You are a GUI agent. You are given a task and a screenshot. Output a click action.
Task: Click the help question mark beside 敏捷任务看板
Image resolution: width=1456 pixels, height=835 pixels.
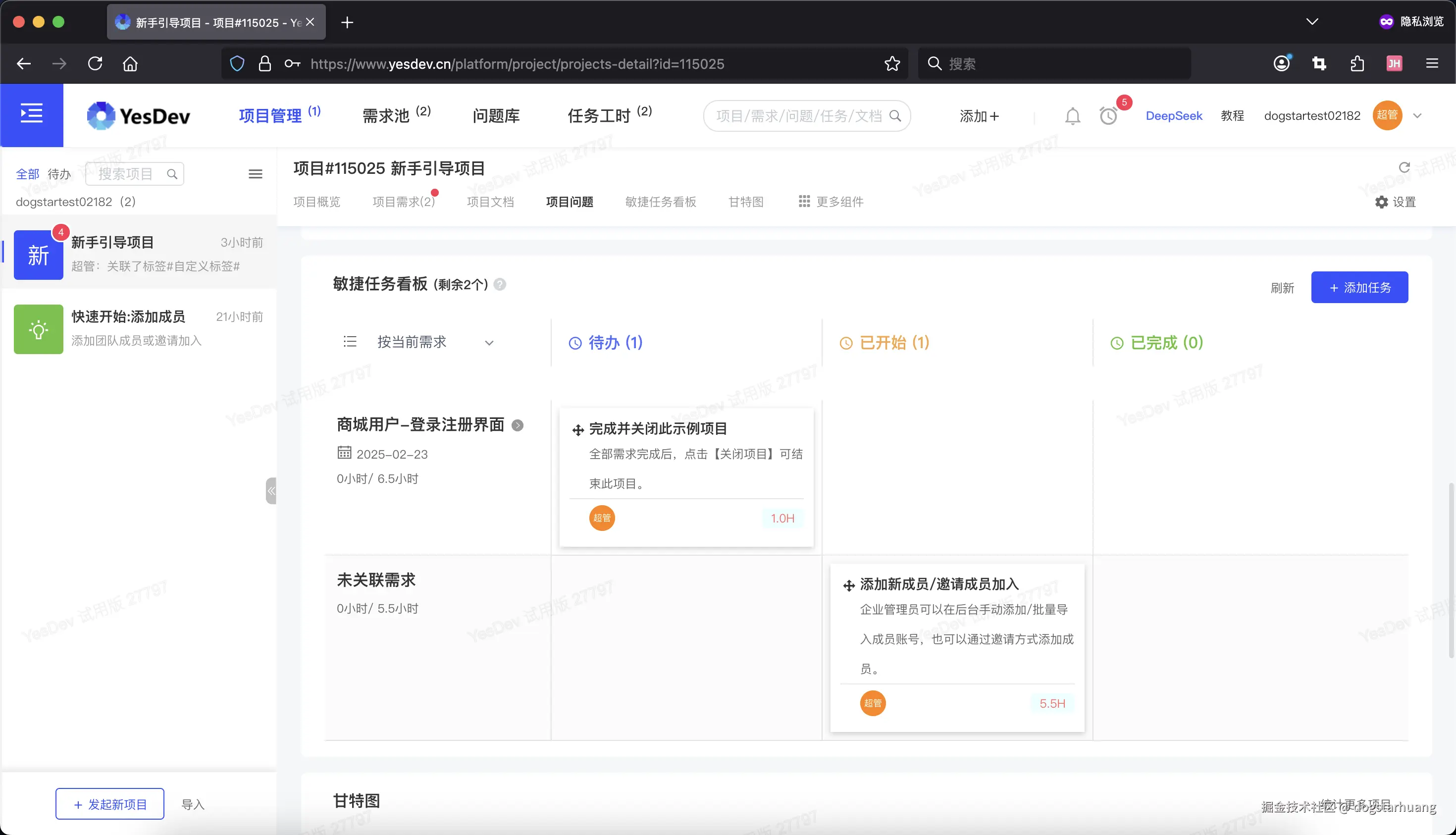tap(500, 284)
